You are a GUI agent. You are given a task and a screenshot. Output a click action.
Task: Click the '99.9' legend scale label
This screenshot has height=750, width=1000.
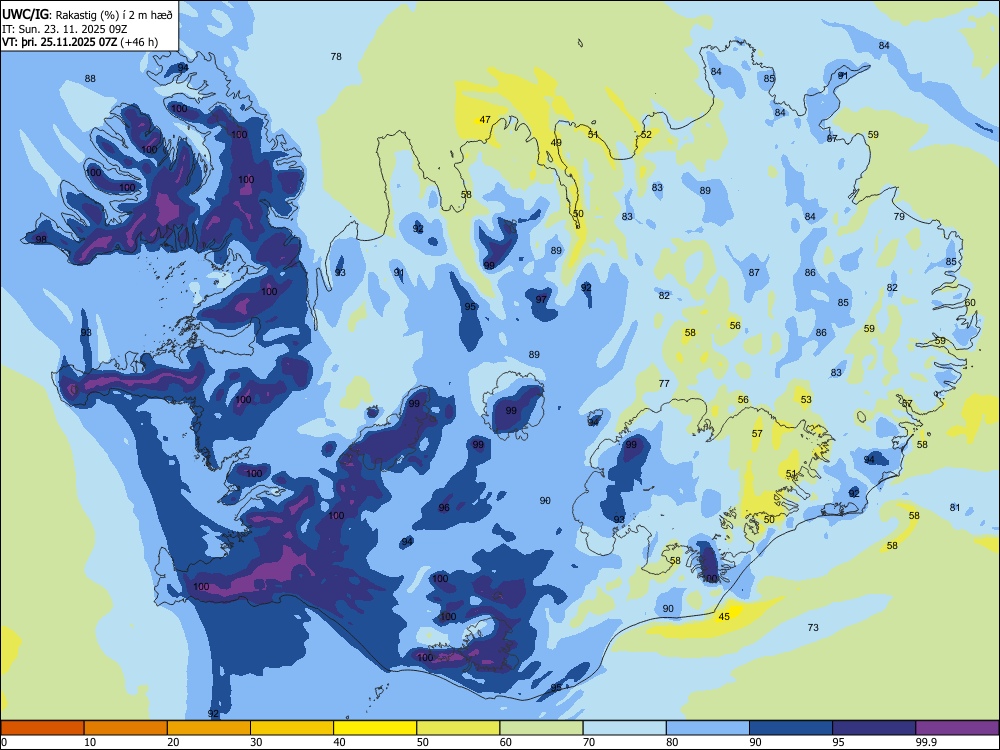pyautogui.click(x=926, y=742)
